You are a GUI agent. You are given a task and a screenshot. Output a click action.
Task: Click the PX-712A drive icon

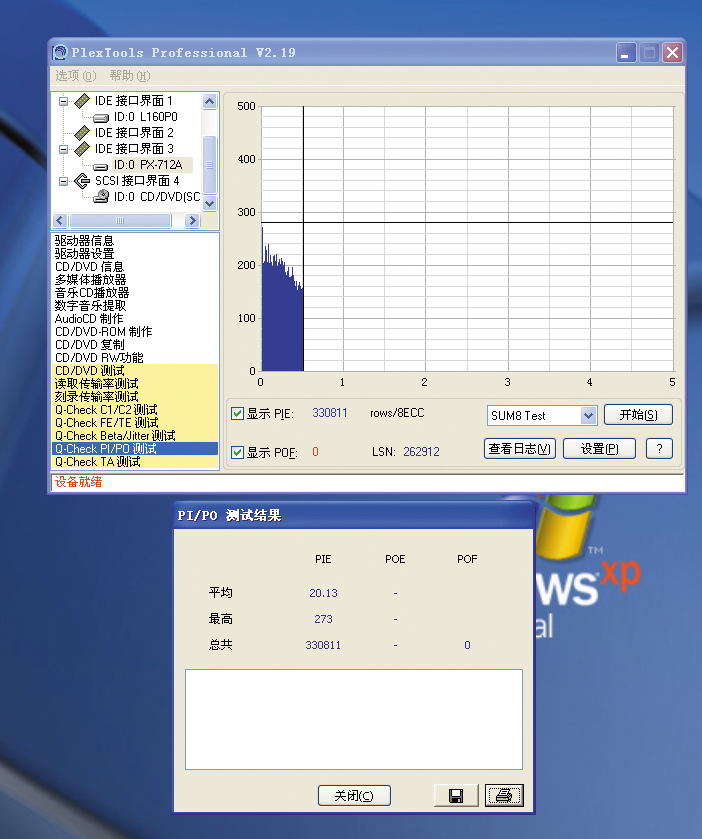pos(101,166)
